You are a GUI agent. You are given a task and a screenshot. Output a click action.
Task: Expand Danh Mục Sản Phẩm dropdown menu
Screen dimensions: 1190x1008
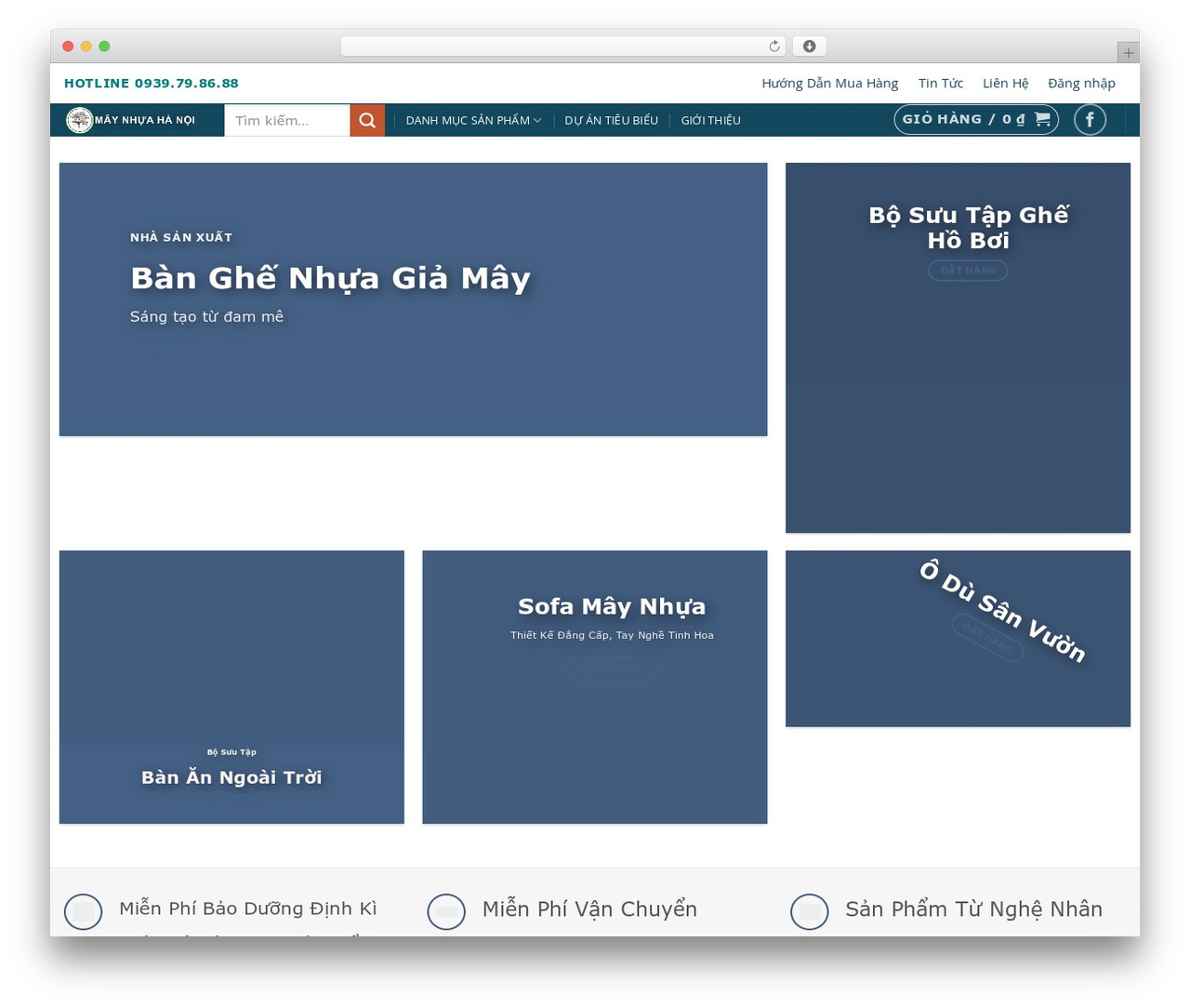point(473,120)
